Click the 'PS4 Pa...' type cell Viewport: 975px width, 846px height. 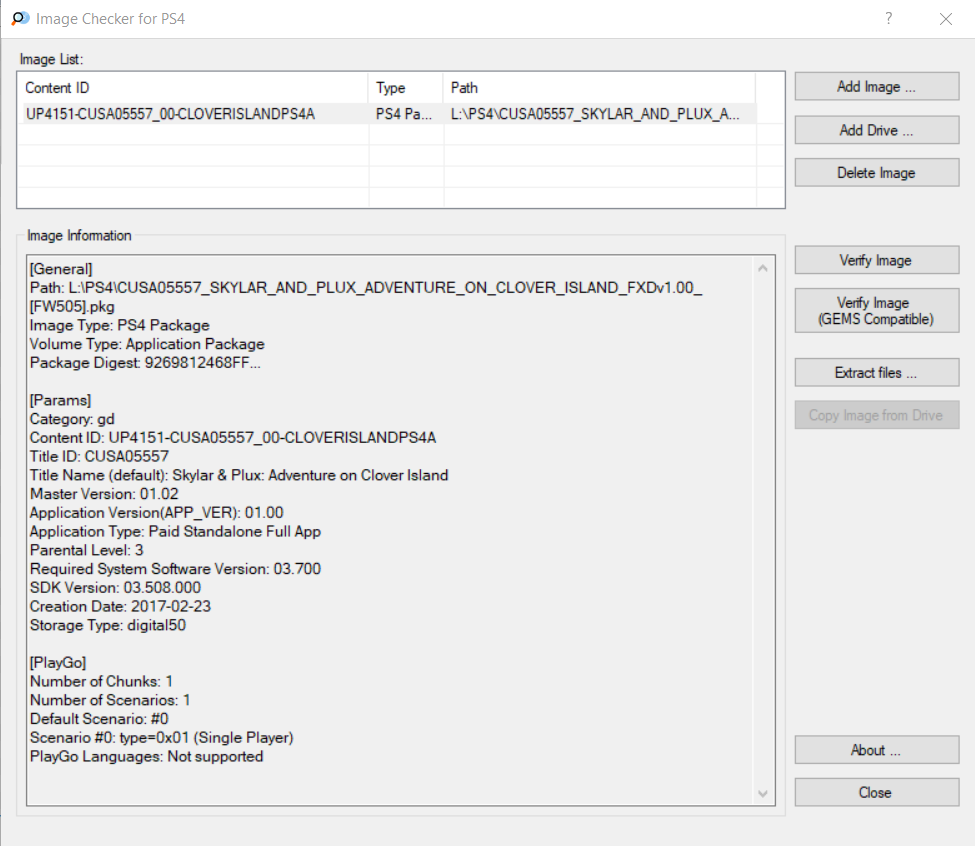pyautogui.click(x=404, y=114)
